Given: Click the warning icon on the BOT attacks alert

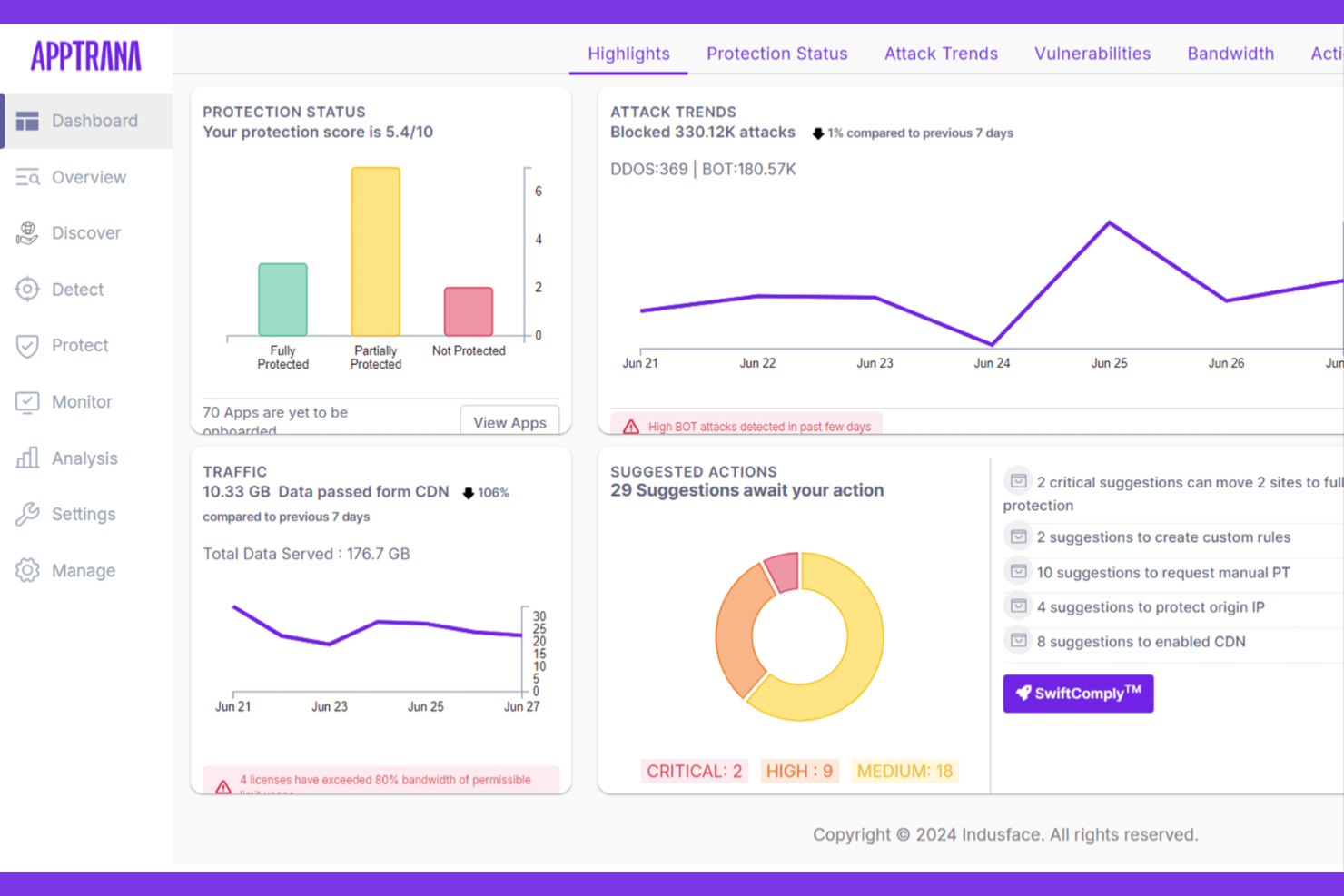Looking at the screenshot, I should [x=630, y=425].
